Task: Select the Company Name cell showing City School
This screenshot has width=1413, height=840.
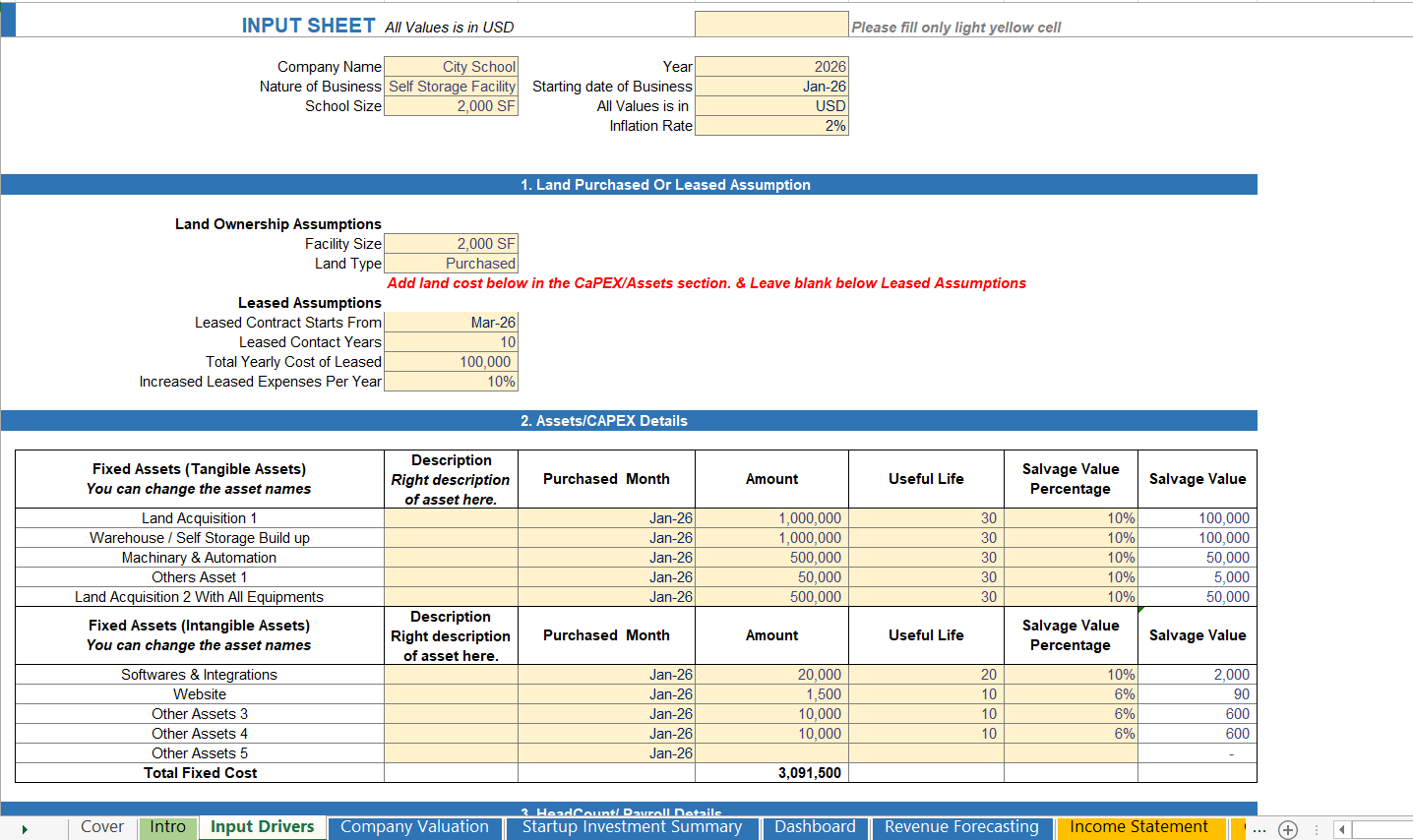Action: [451, 66]
